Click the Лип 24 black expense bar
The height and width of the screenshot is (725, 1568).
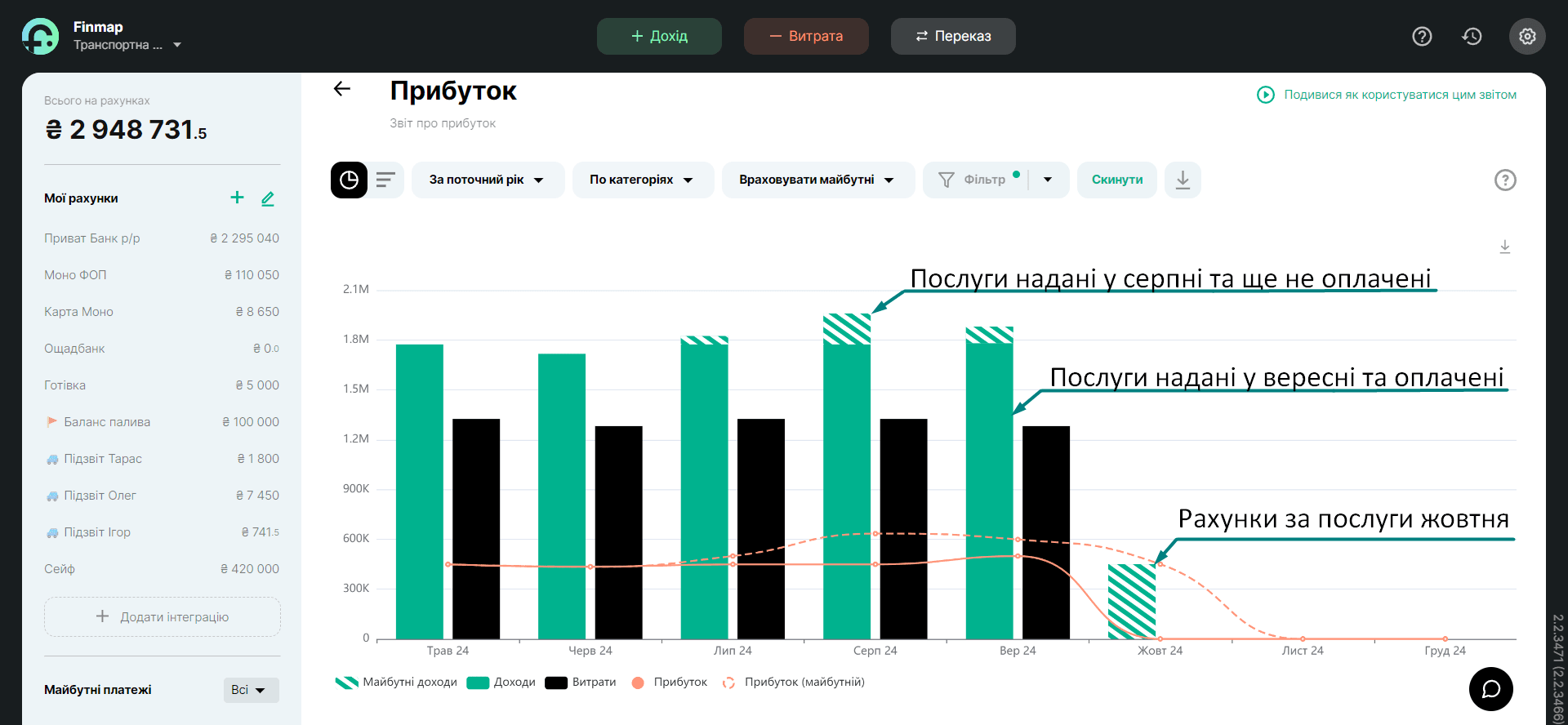(761, 529)
